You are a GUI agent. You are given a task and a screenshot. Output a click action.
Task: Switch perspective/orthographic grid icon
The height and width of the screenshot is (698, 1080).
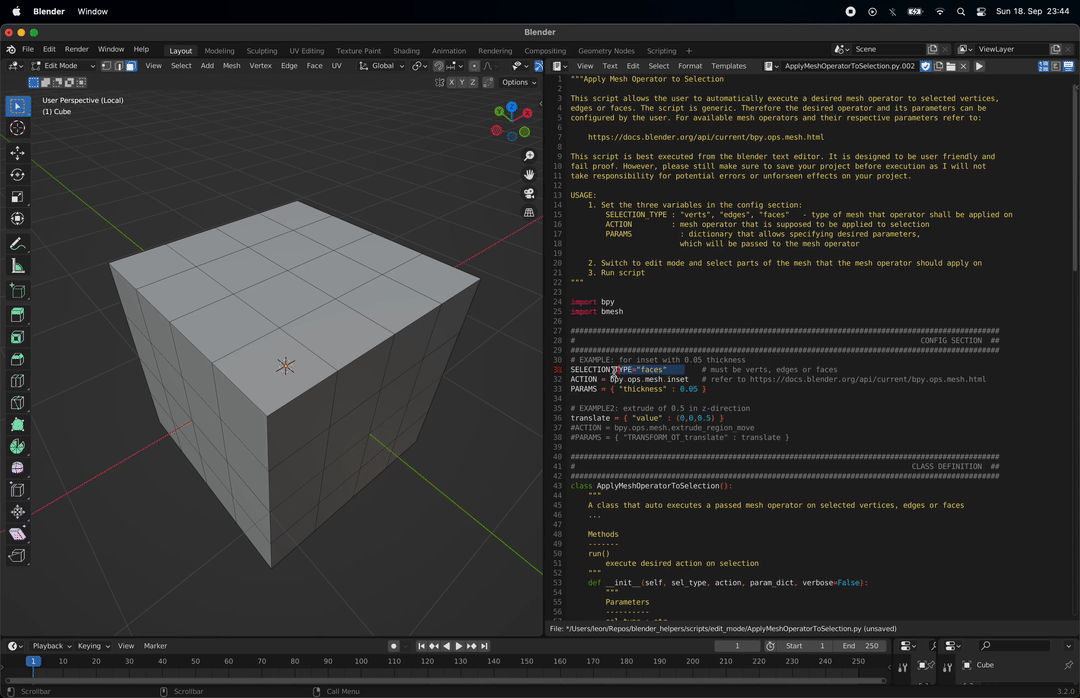[529, 212]
